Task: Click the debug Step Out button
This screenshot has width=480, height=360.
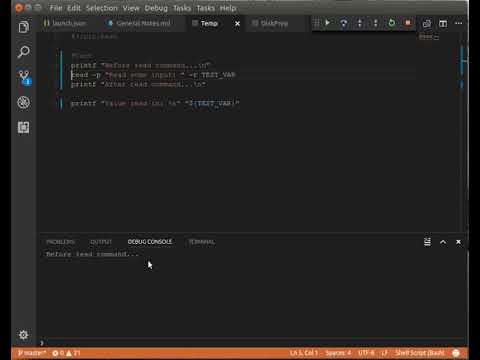Action: pos(375,23)
